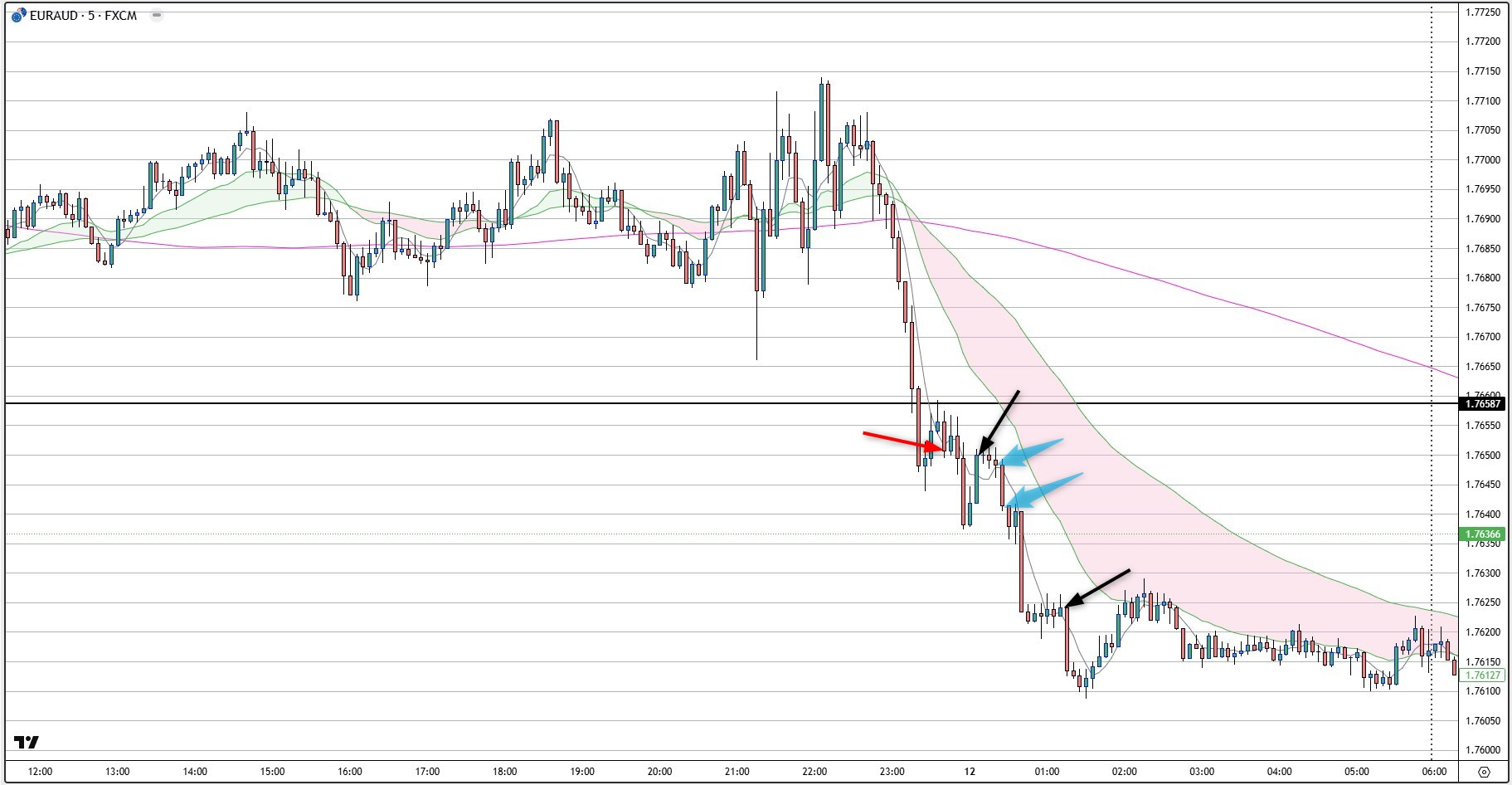Viewport: 1512px width, 785px height.
Task: Click the 02:00 time axis label
Action: pyautogui.click(x=1125, y=772)
